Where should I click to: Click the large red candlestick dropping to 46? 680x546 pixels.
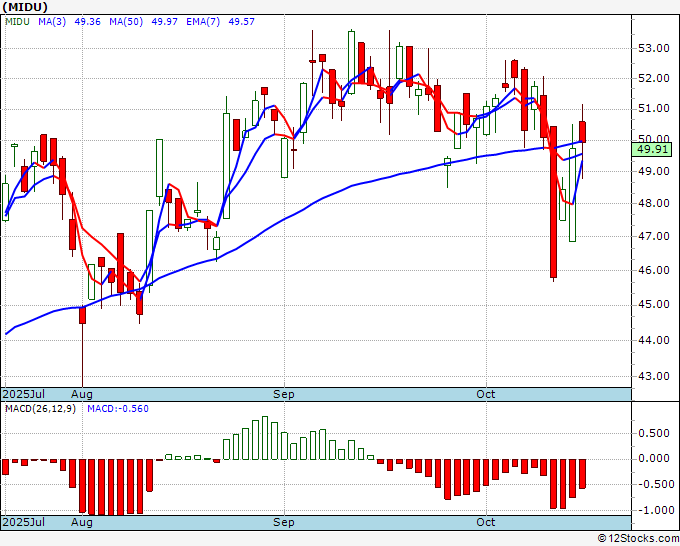click(x=553, y=202)
